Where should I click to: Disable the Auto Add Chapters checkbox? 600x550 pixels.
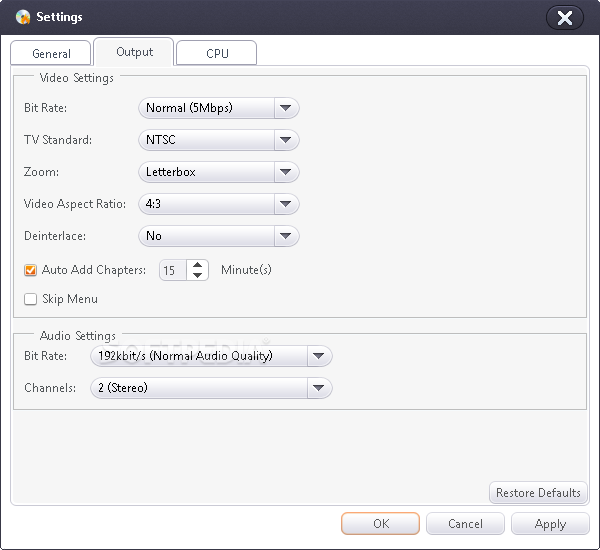pos(30,270)
